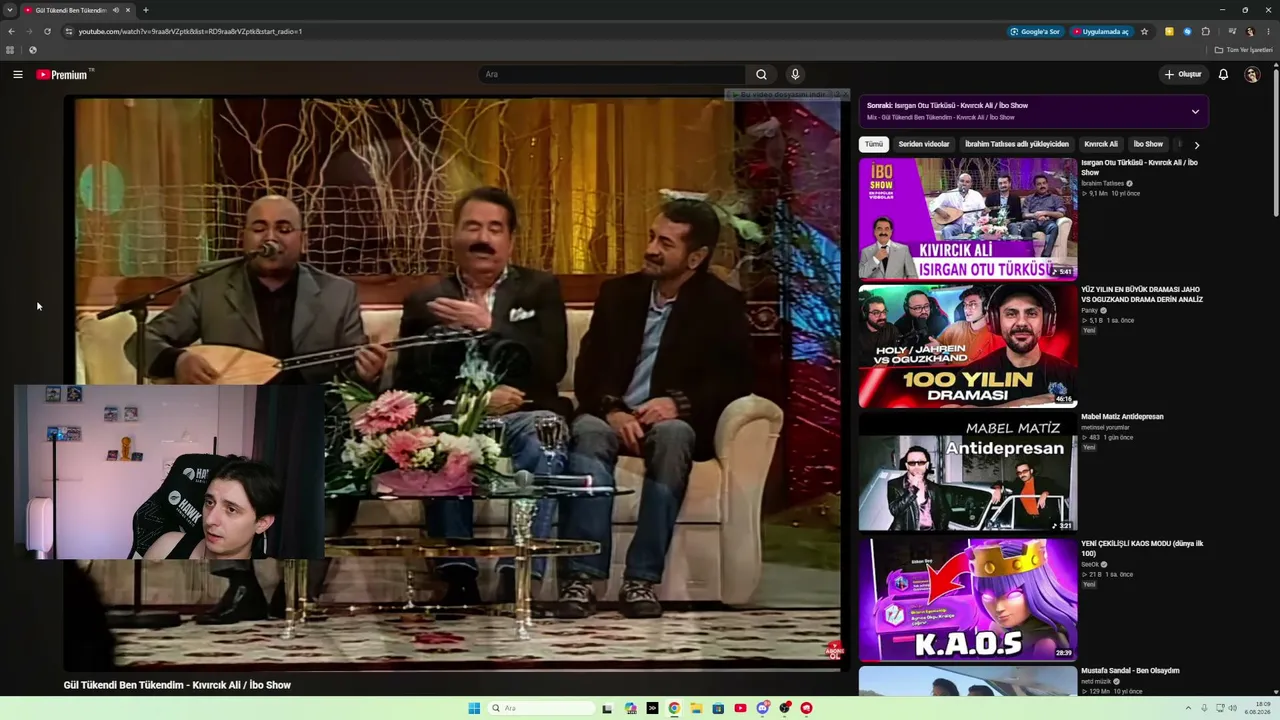
Task: Open the Tüm Yer İşaretleri folder
Action: (1243, 49)
